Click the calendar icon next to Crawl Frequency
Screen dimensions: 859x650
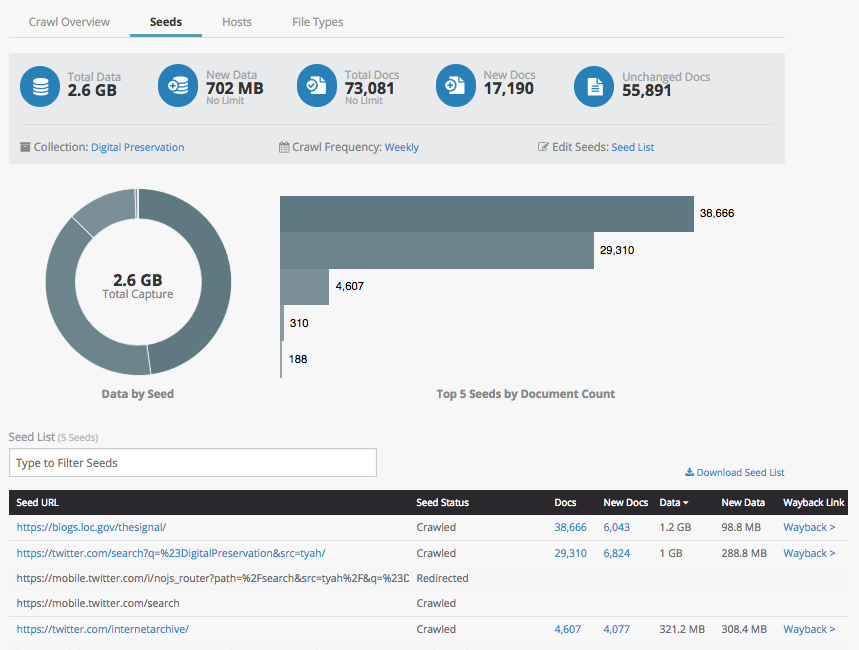[x=284, y=147]
